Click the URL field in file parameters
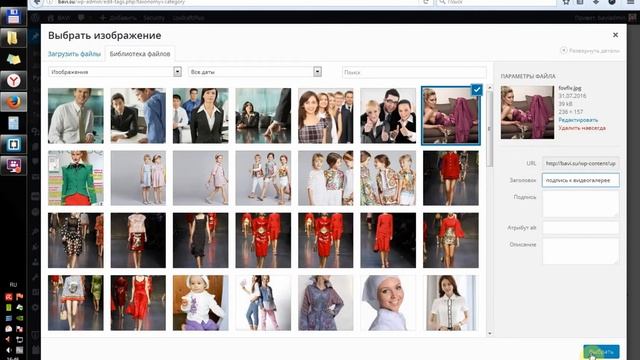This screenshot has height=360, width=640. (580, 163)
